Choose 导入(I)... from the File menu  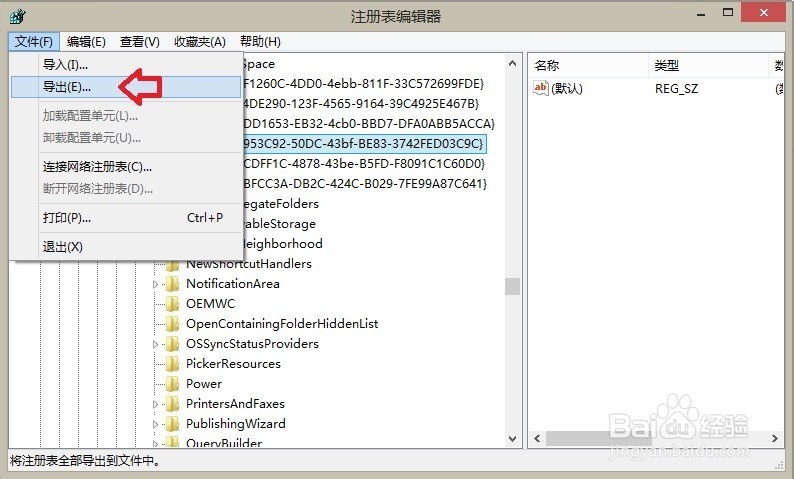tap(126, 65)
